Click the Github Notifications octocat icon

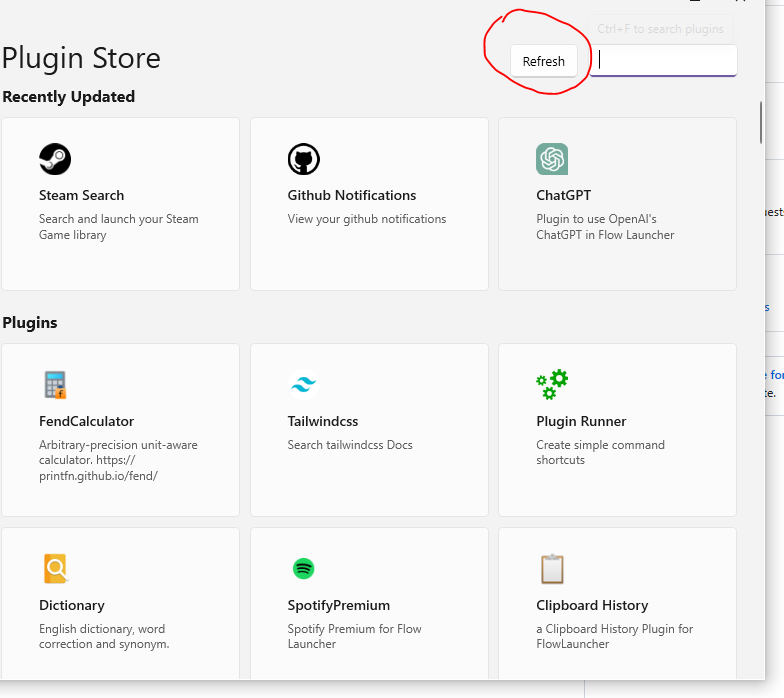[x=304, y=159]
